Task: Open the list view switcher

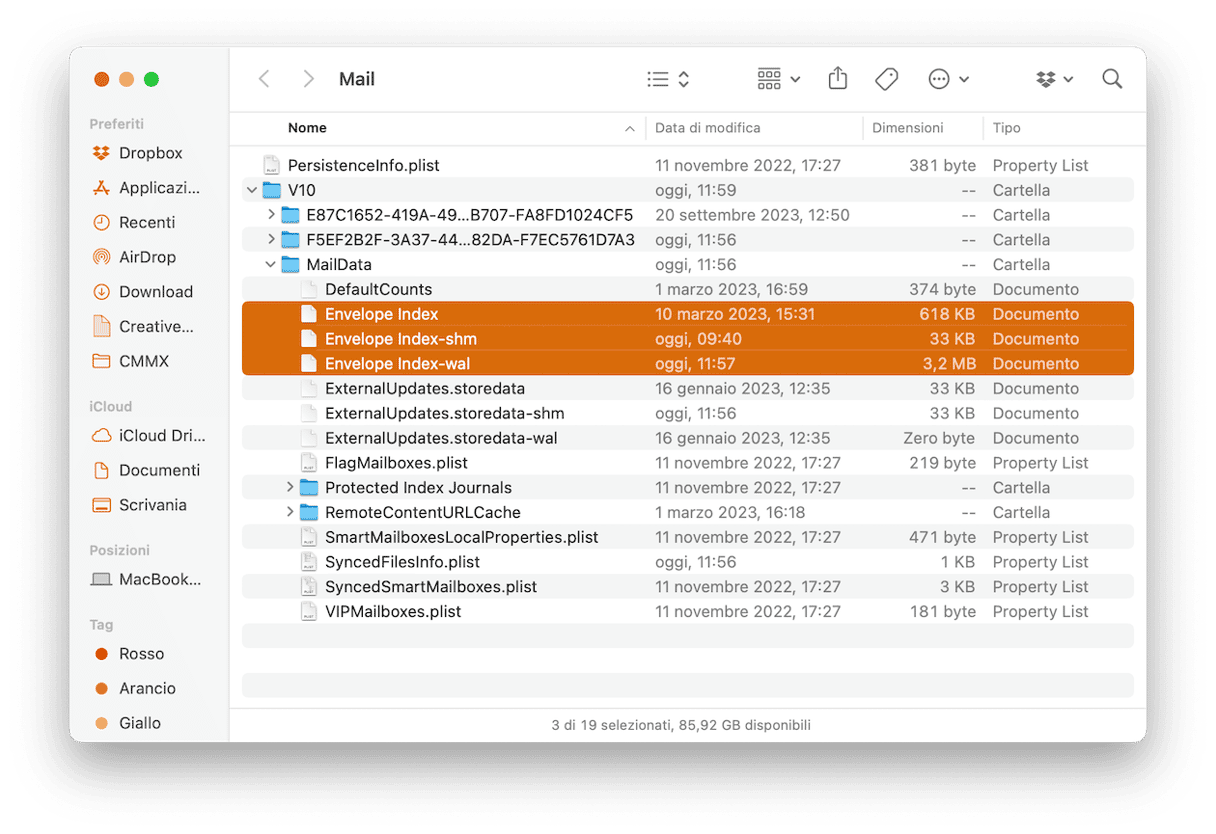Action: pos(668,79)
